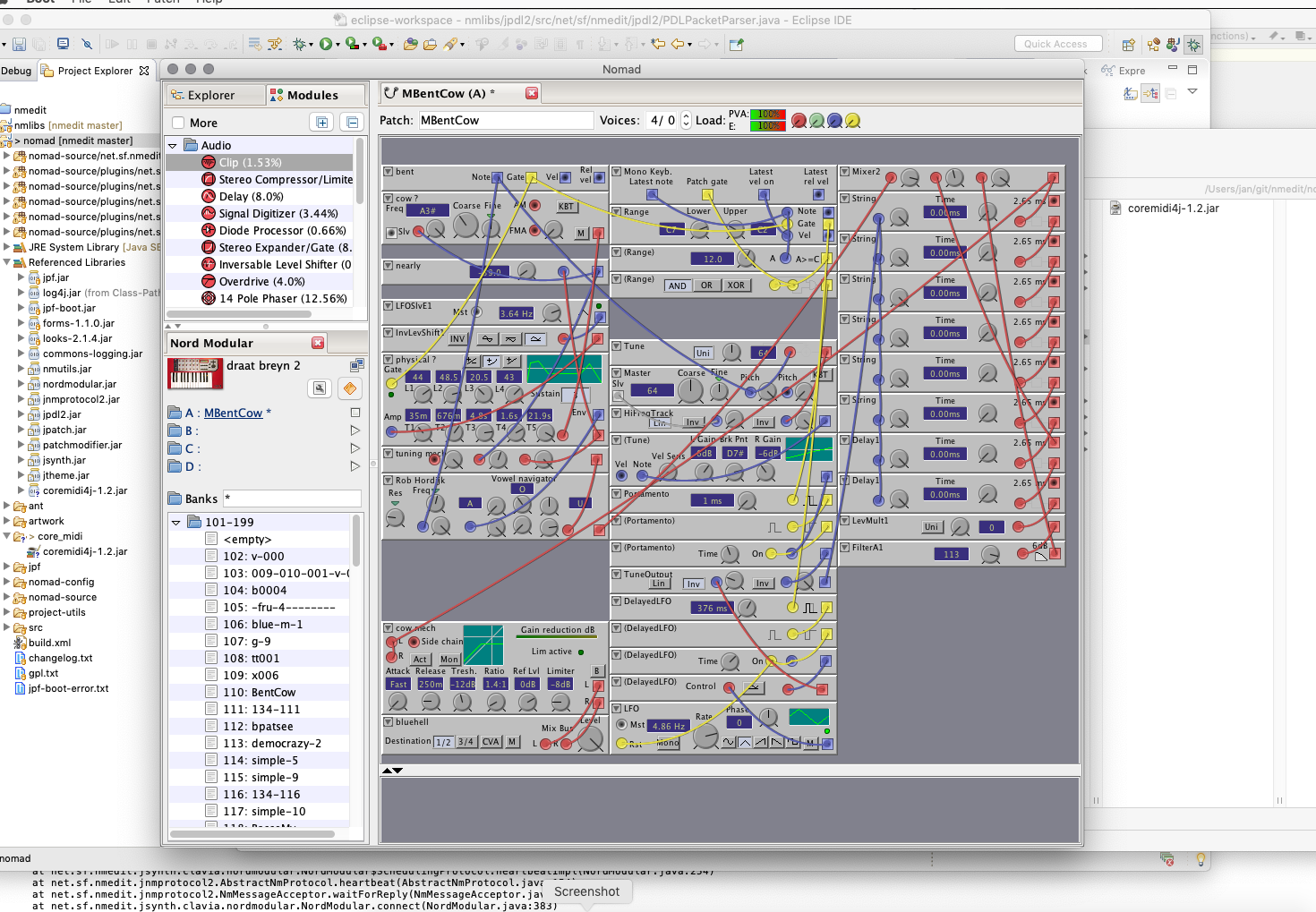Click the Skip All Breakpoints icon

tap(87, 44)
